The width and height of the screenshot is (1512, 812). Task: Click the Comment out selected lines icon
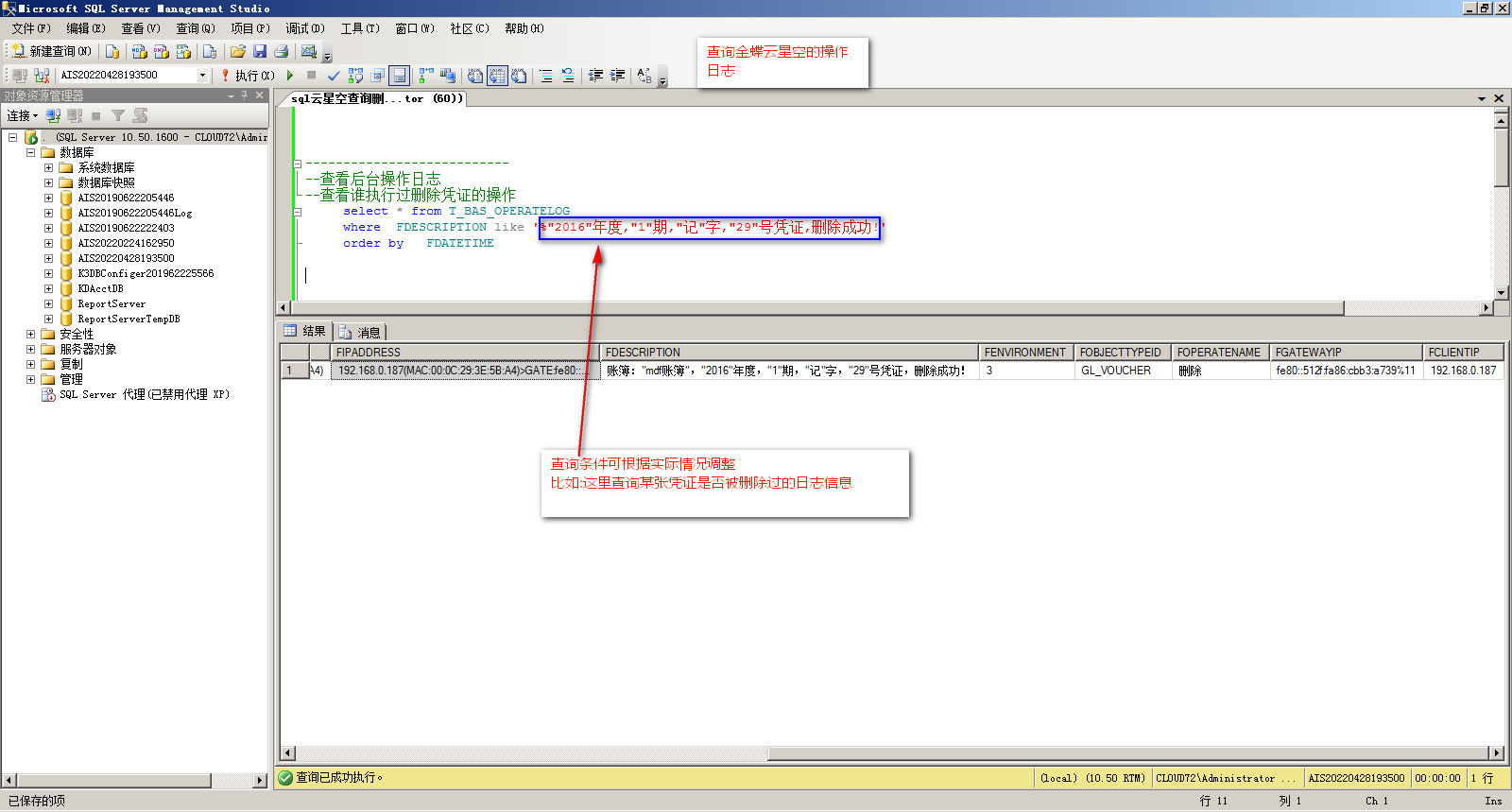click(x=546, y=76)
